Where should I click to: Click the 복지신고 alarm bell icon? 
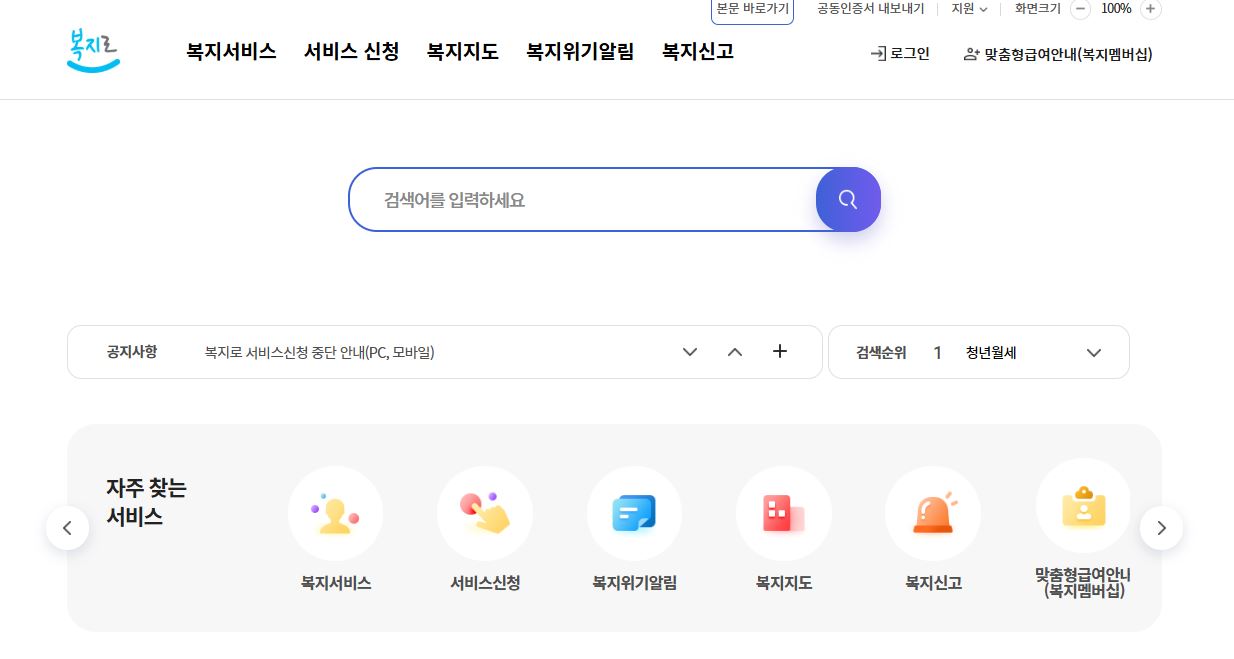pos(932,513)
